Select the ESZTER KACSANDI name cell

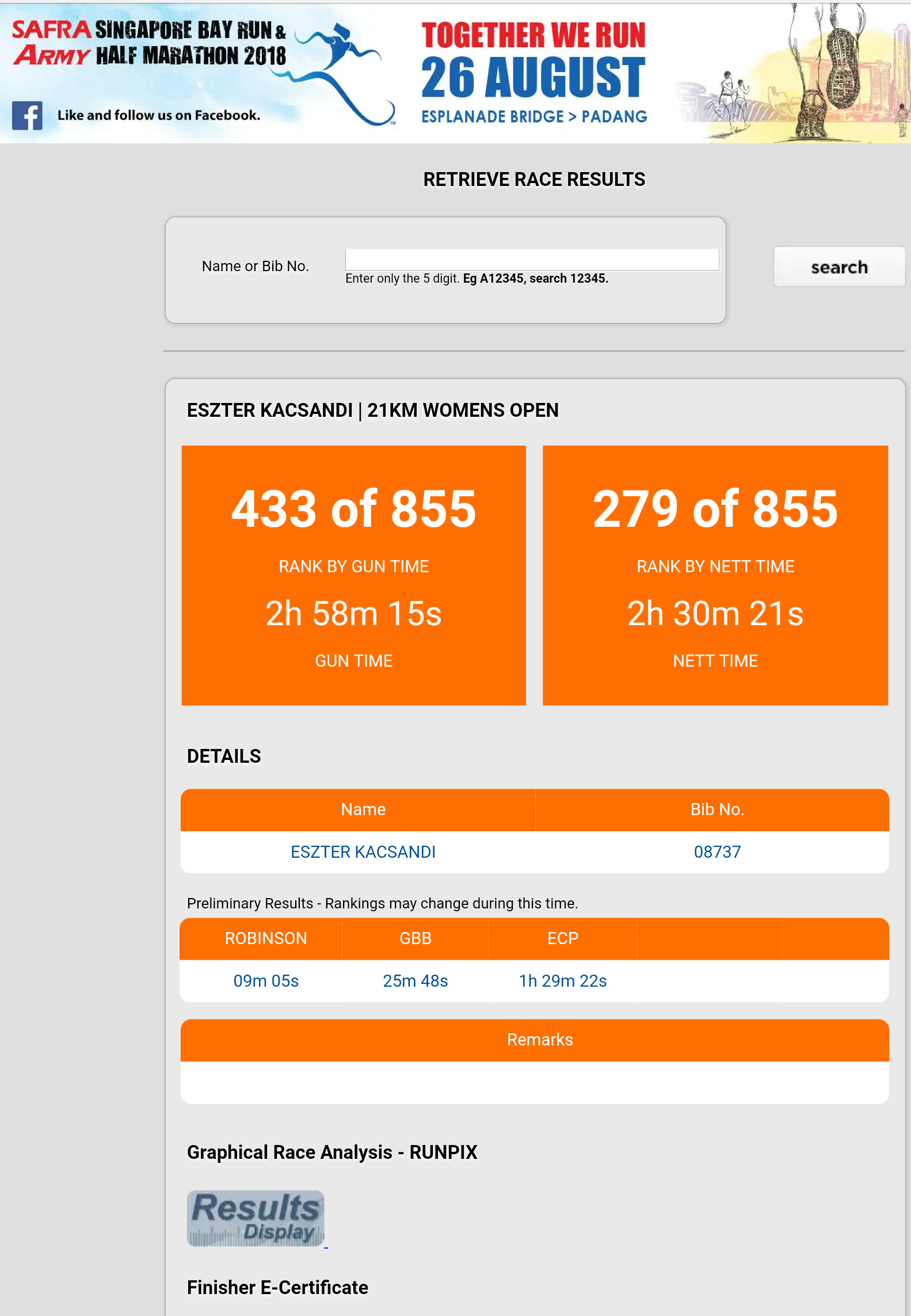point(363,852)
